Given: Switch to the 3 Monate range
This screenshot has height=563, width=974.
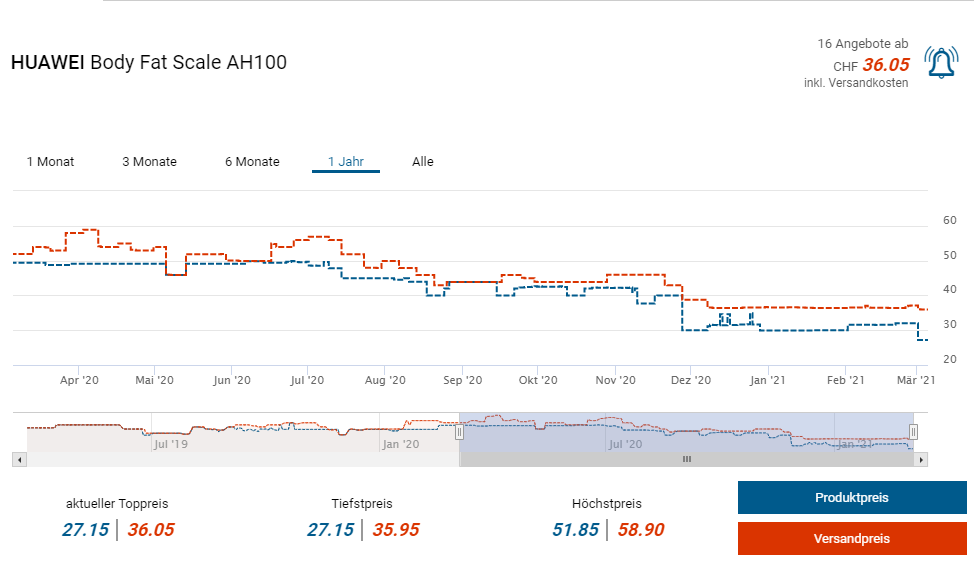Looking at the screenshot, I should (x=149, y=162).
